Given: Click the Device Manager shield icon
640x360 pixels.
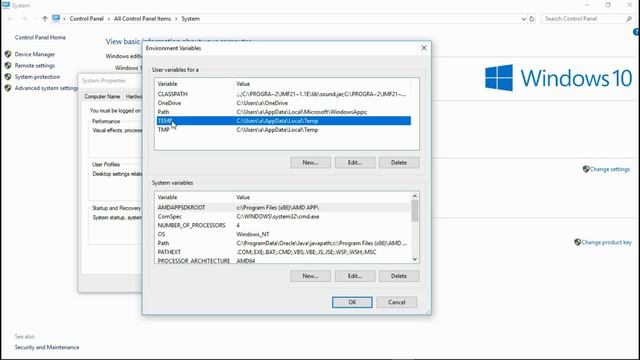Looking at the screenshot, I should 8,54.
